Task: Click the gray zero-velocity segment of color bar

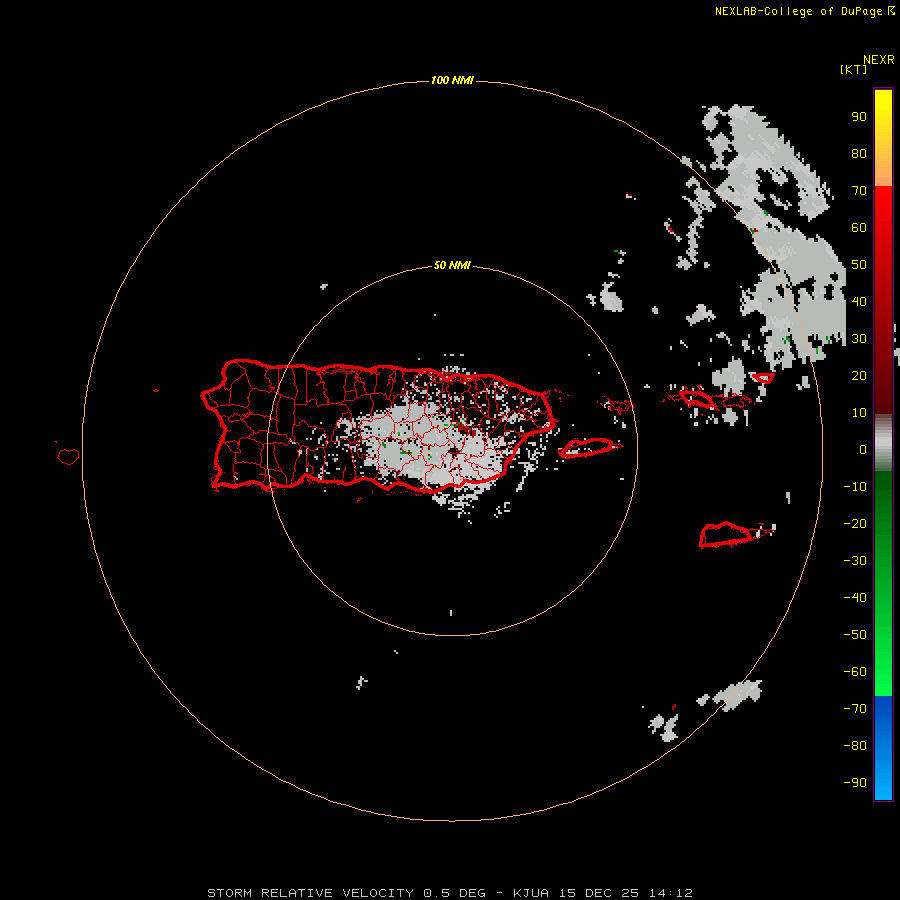Action: tap(883, 442)
